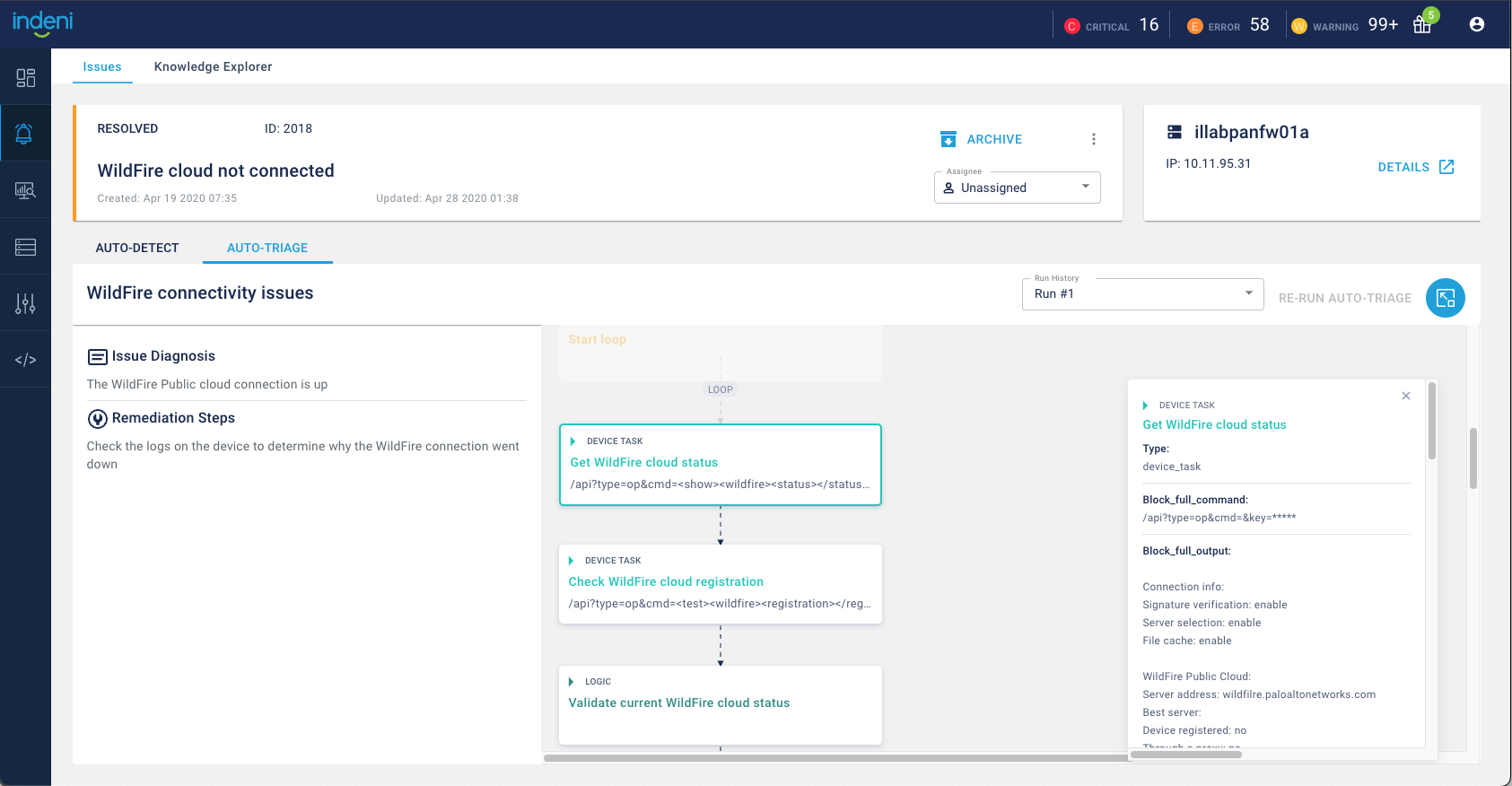
Task: Open the indeni logo home link
Action: point(42,23)
